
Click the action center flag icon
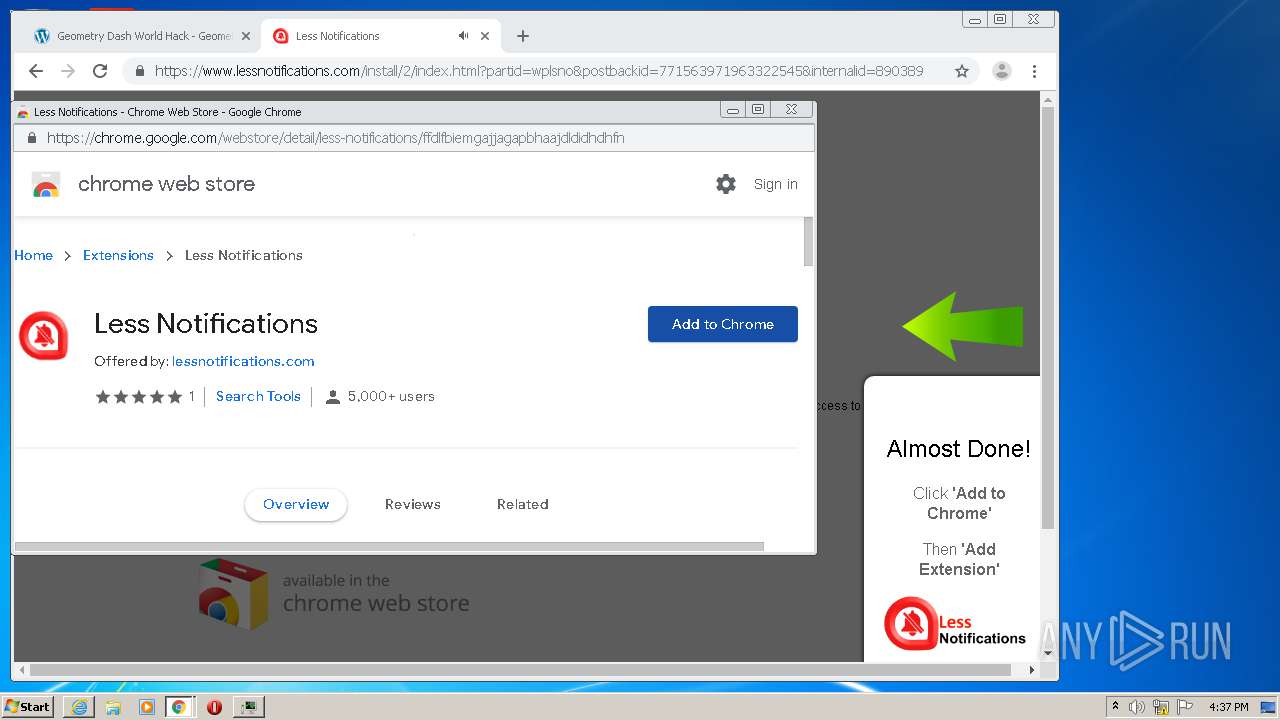[x=1185, y=707]
